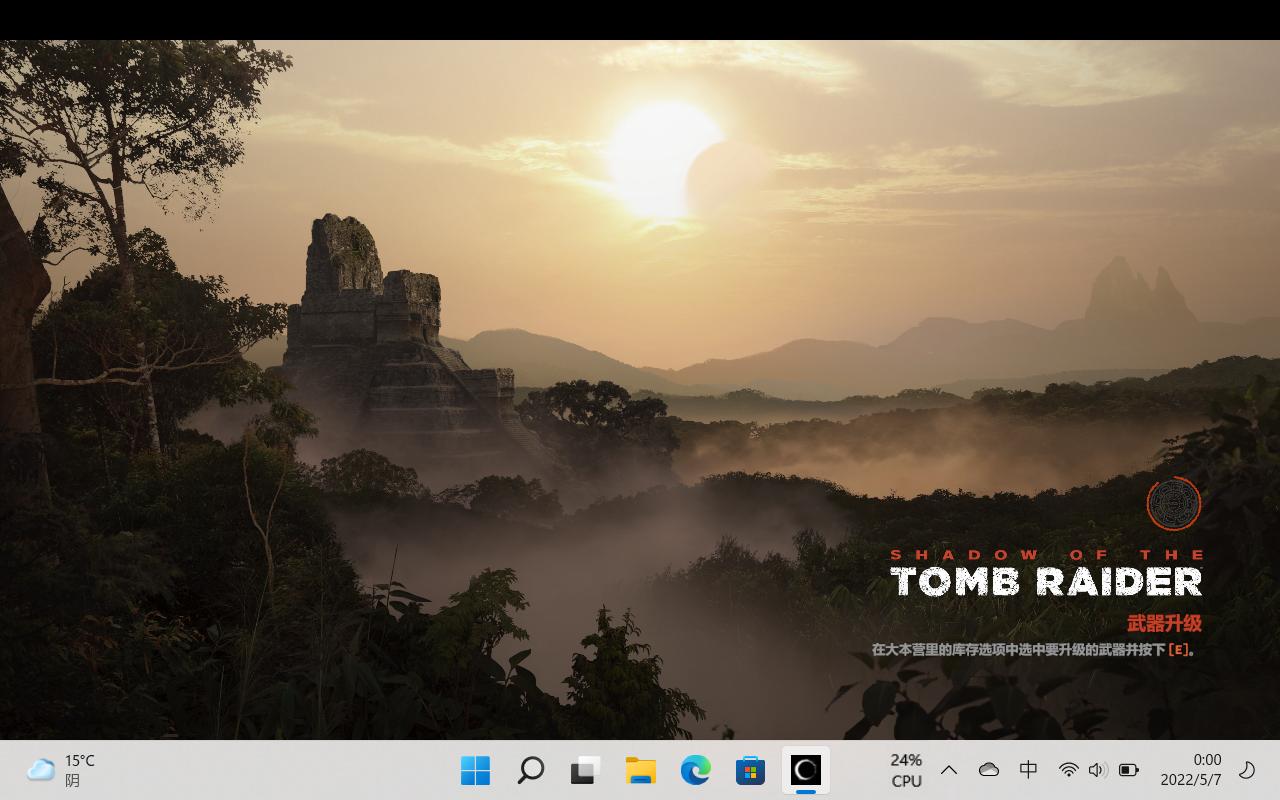Launch File Explorer from taskbar
The height and width of the screenshot is (800, 1280).
640,770
